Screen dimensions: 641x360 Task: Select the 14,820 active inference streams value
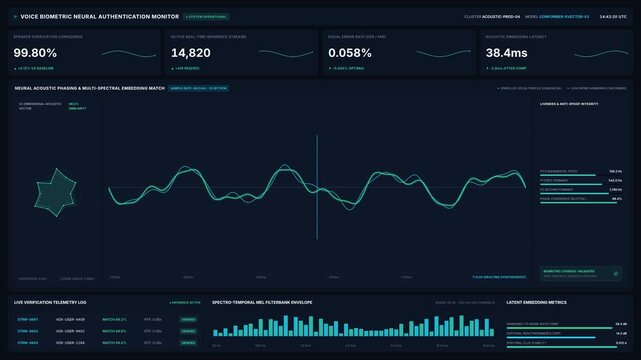coord(191,53)
